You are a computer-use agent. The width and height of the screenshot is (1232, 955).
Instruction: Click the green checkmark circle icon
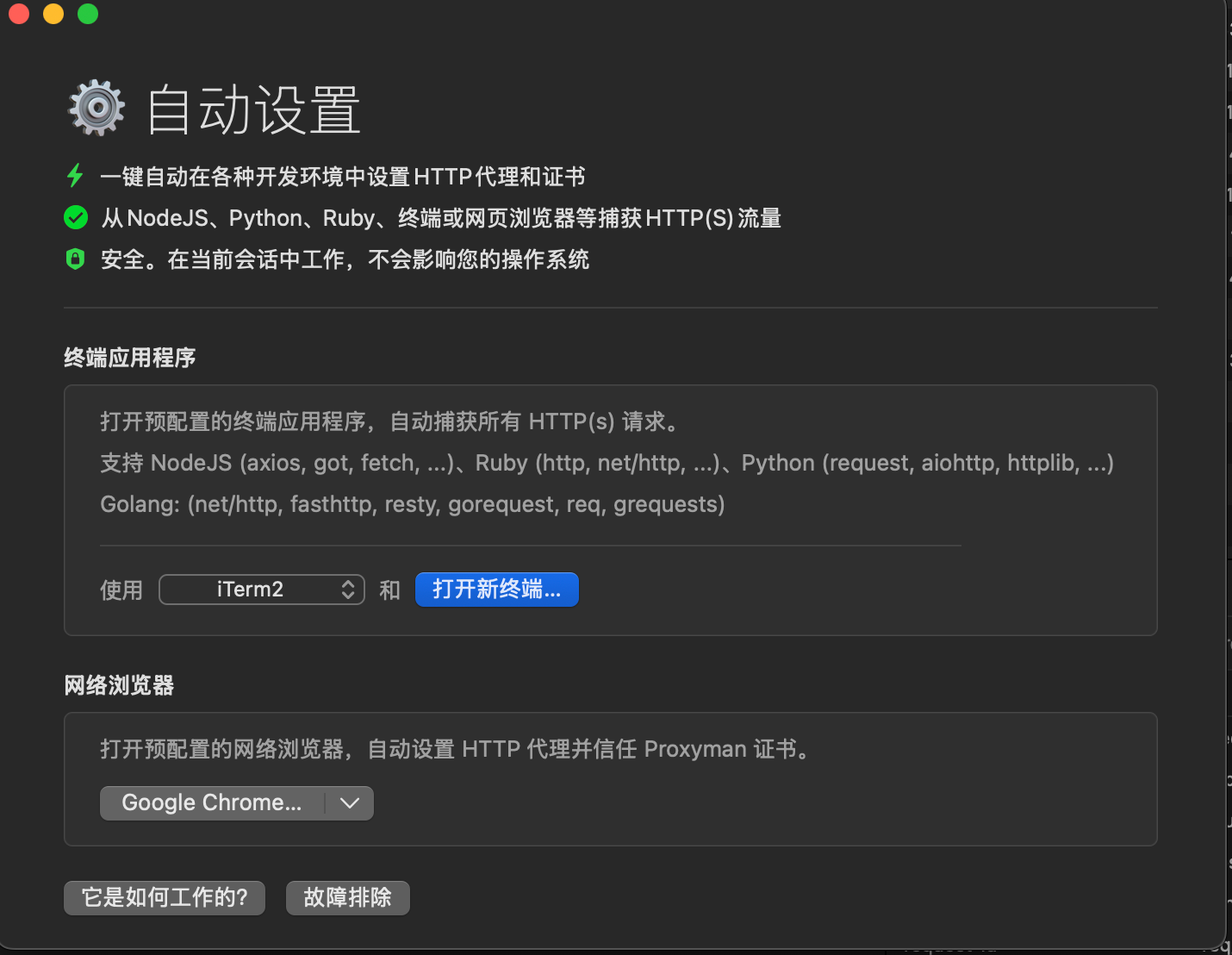[76, 217]
